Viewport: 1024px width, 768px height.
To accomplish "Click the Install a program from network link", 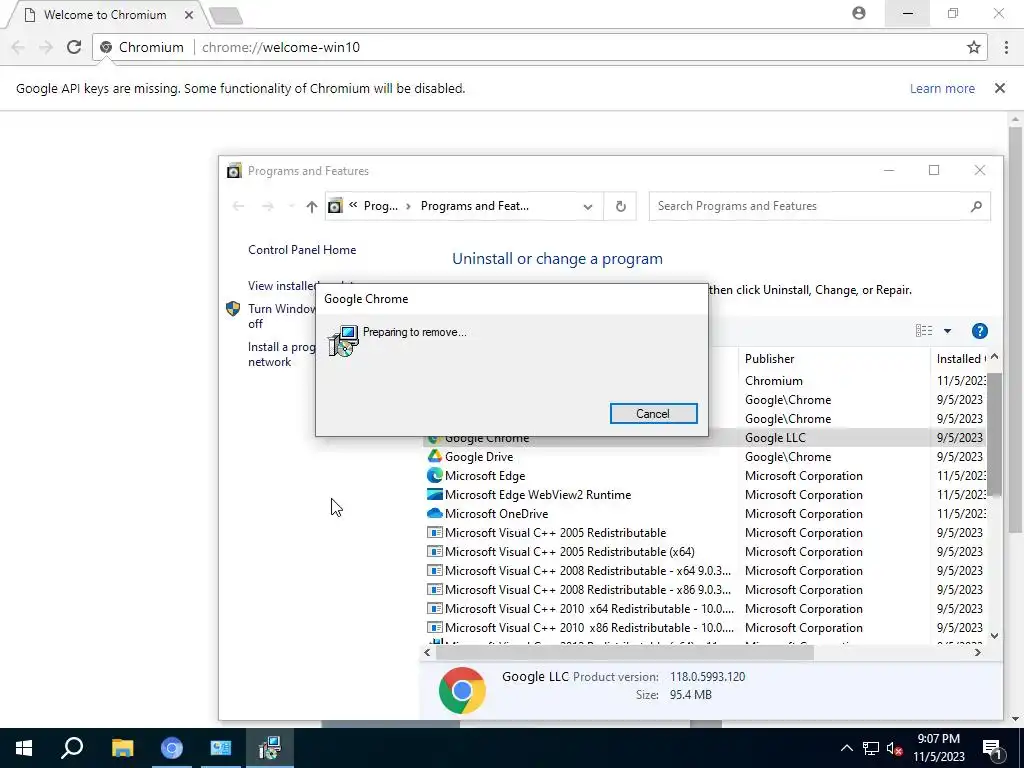I will [x=281, y=355].
